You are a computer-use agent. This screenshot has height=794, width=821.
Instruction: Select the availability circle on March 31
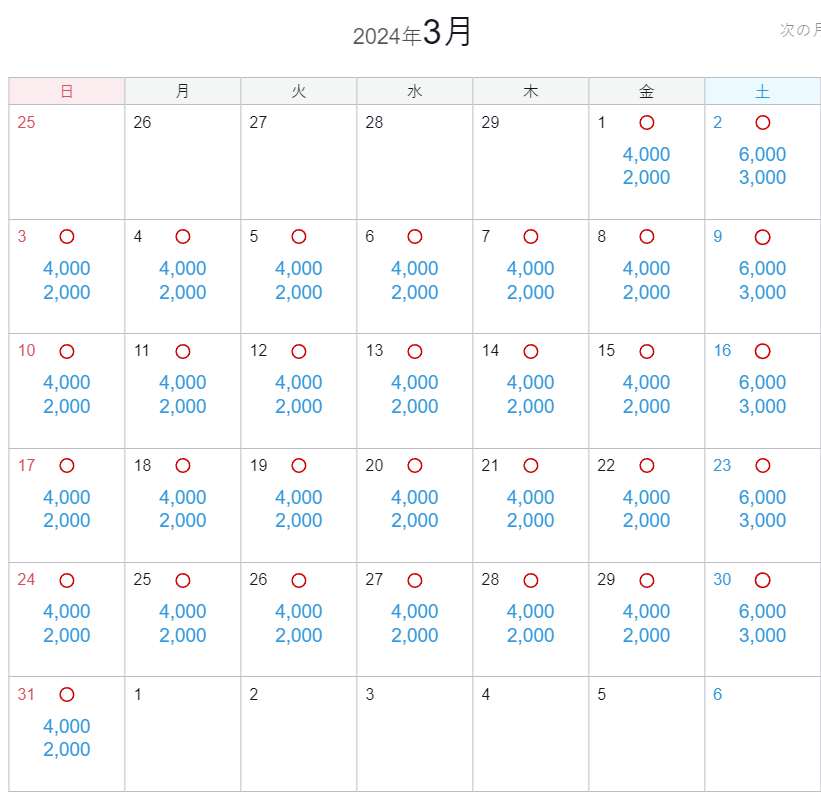click(x=66, y=694)
